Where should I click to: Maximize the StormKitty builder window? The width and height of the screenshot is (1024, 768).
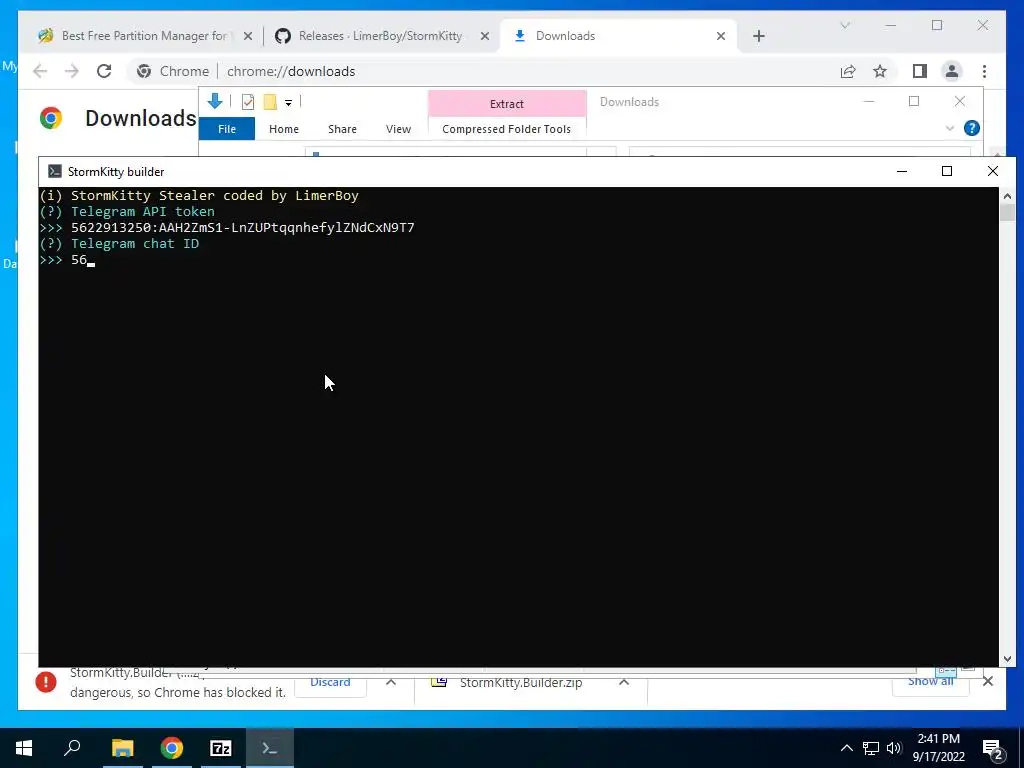pyautogui.click(x=946, y=171)
